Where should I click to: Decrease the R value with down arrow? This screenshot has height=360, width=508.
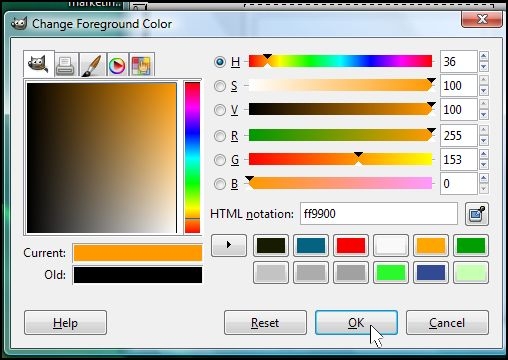coord(483,141)
